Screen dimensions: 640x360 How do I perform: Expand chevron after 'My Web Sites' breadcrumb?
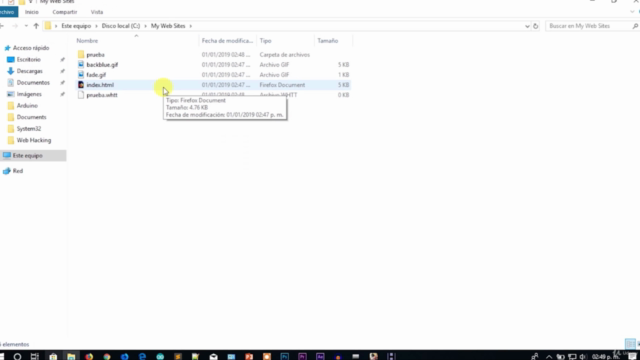191,26
